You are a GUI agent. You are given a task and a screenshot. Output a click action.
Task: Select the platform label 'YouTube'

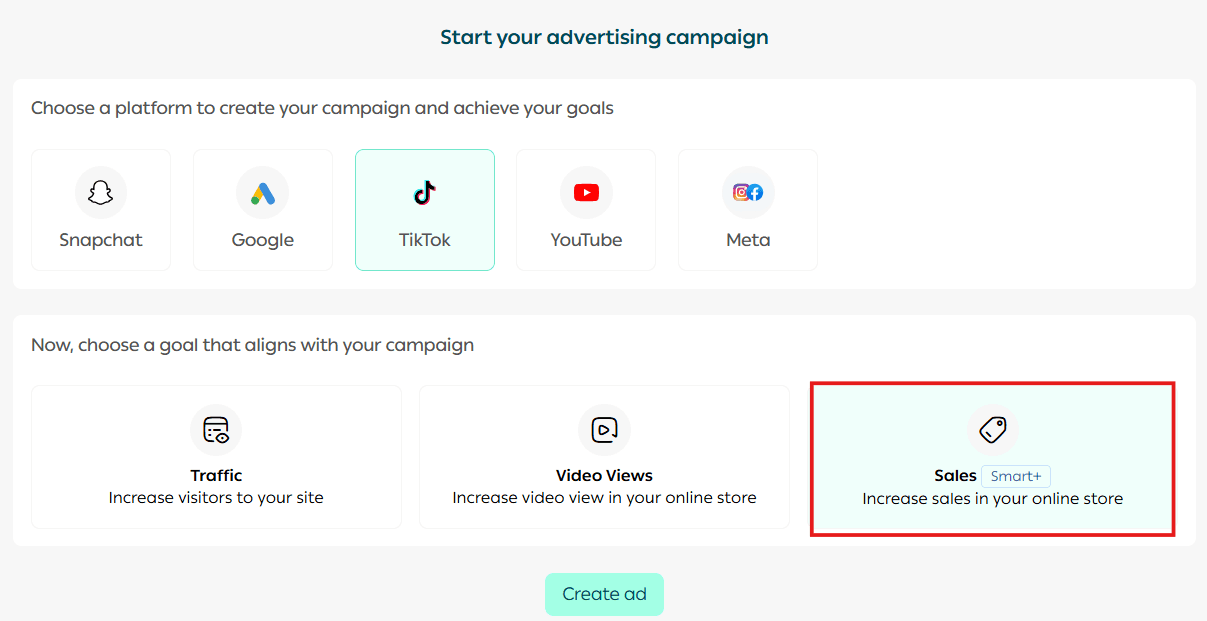pyautogui.click(x=586, y=240)
